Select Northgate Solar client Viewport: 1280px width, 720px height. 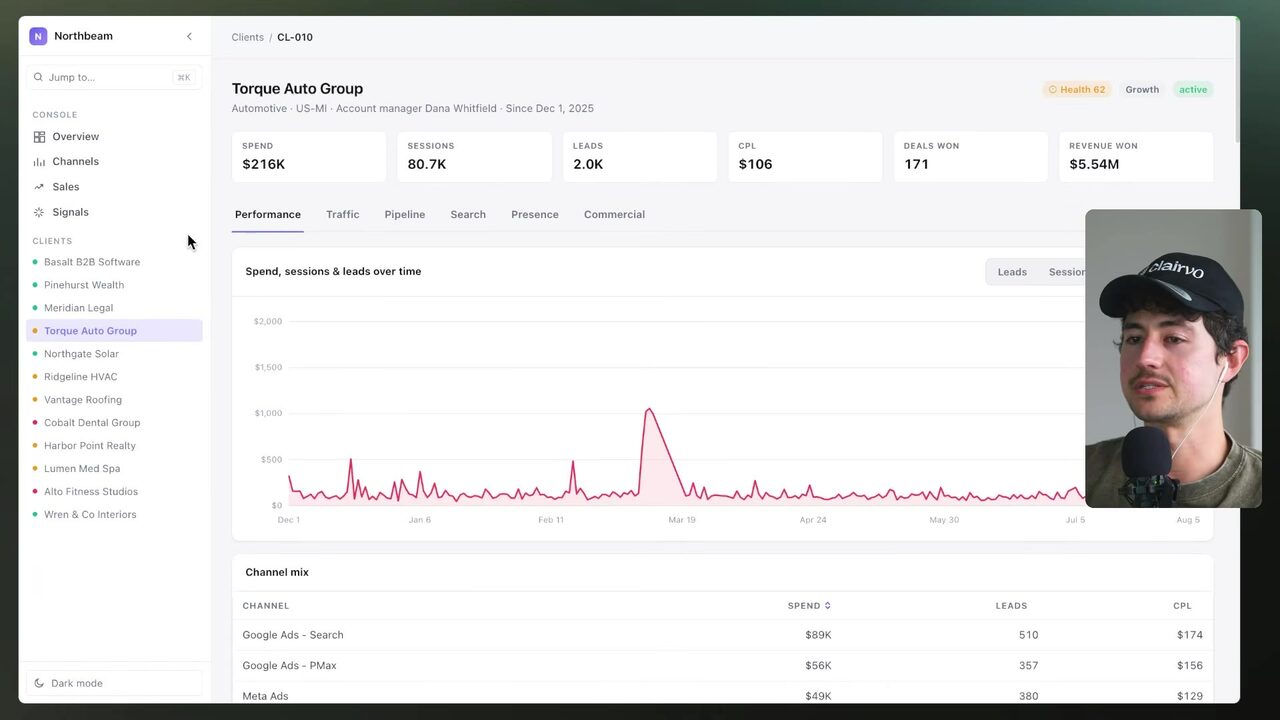point(114,354)
